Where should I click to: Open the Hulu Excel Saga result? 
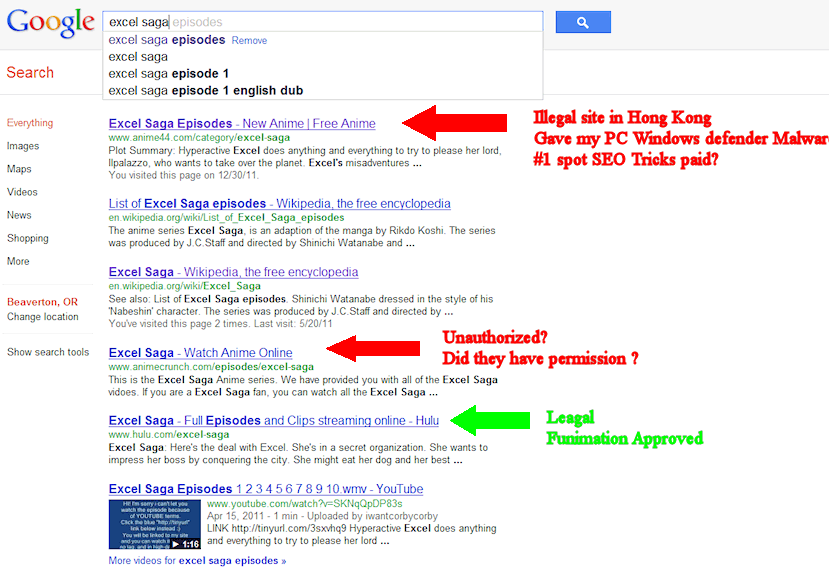pyautogui.click(x=274, y=420)
